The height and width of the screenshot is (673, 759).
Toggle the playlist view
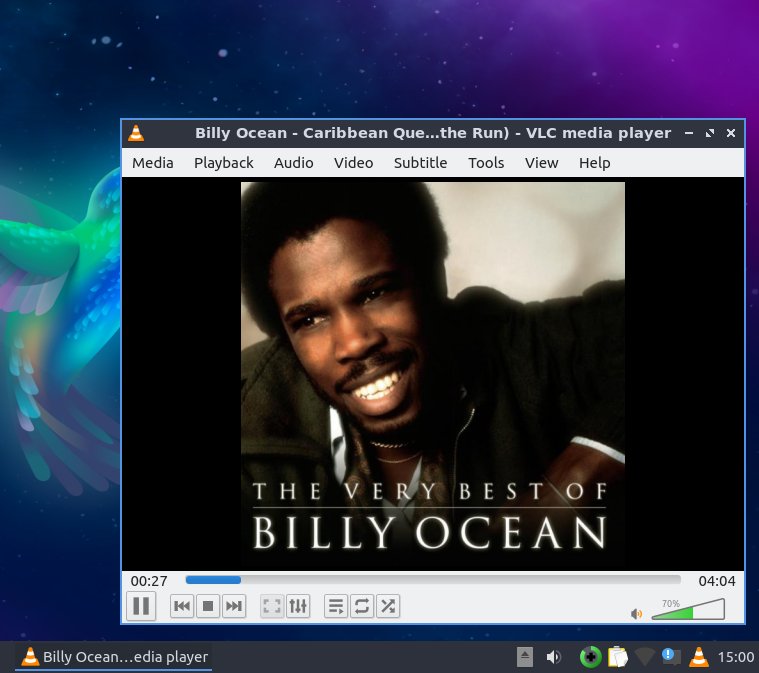(336, 606)
